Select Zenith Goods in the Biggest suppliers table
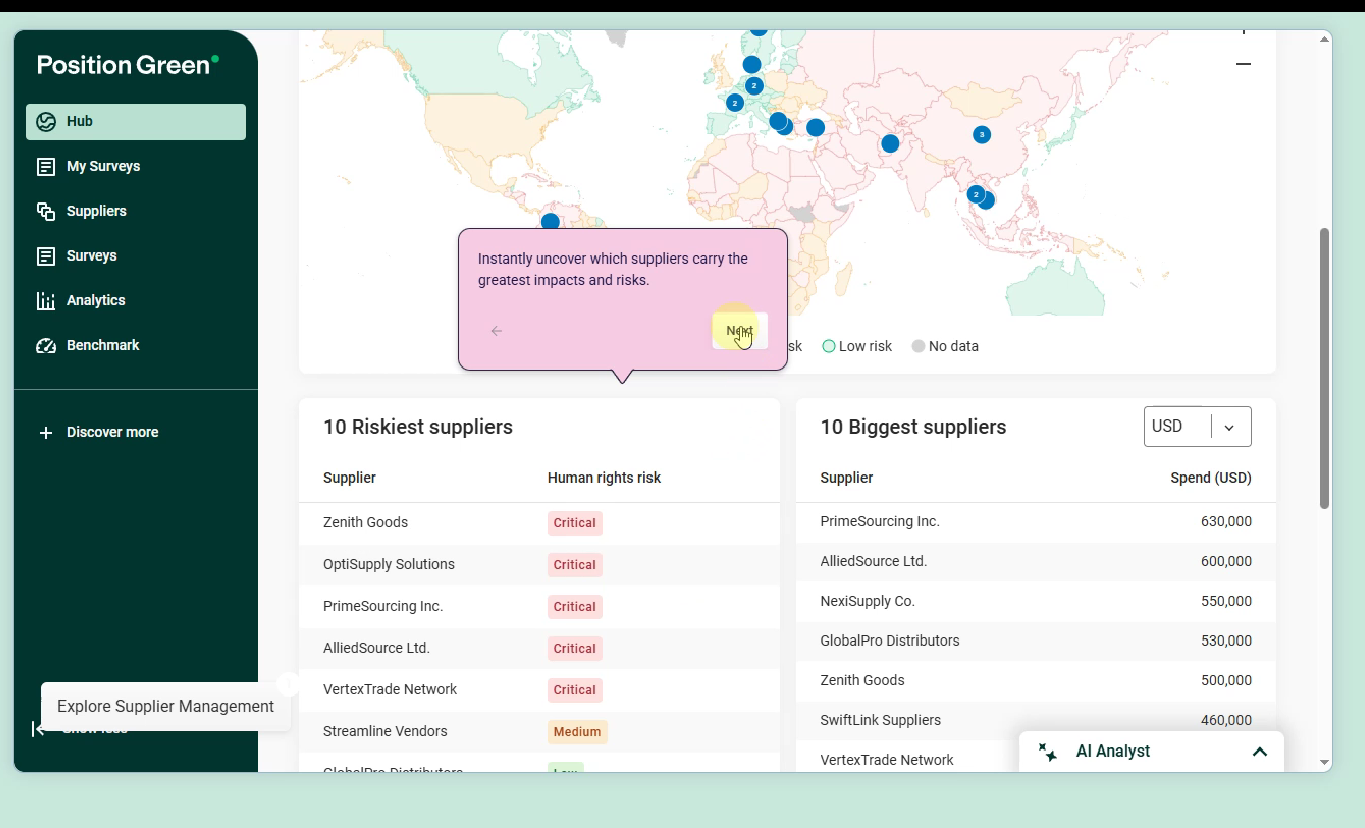 [862, 680]
